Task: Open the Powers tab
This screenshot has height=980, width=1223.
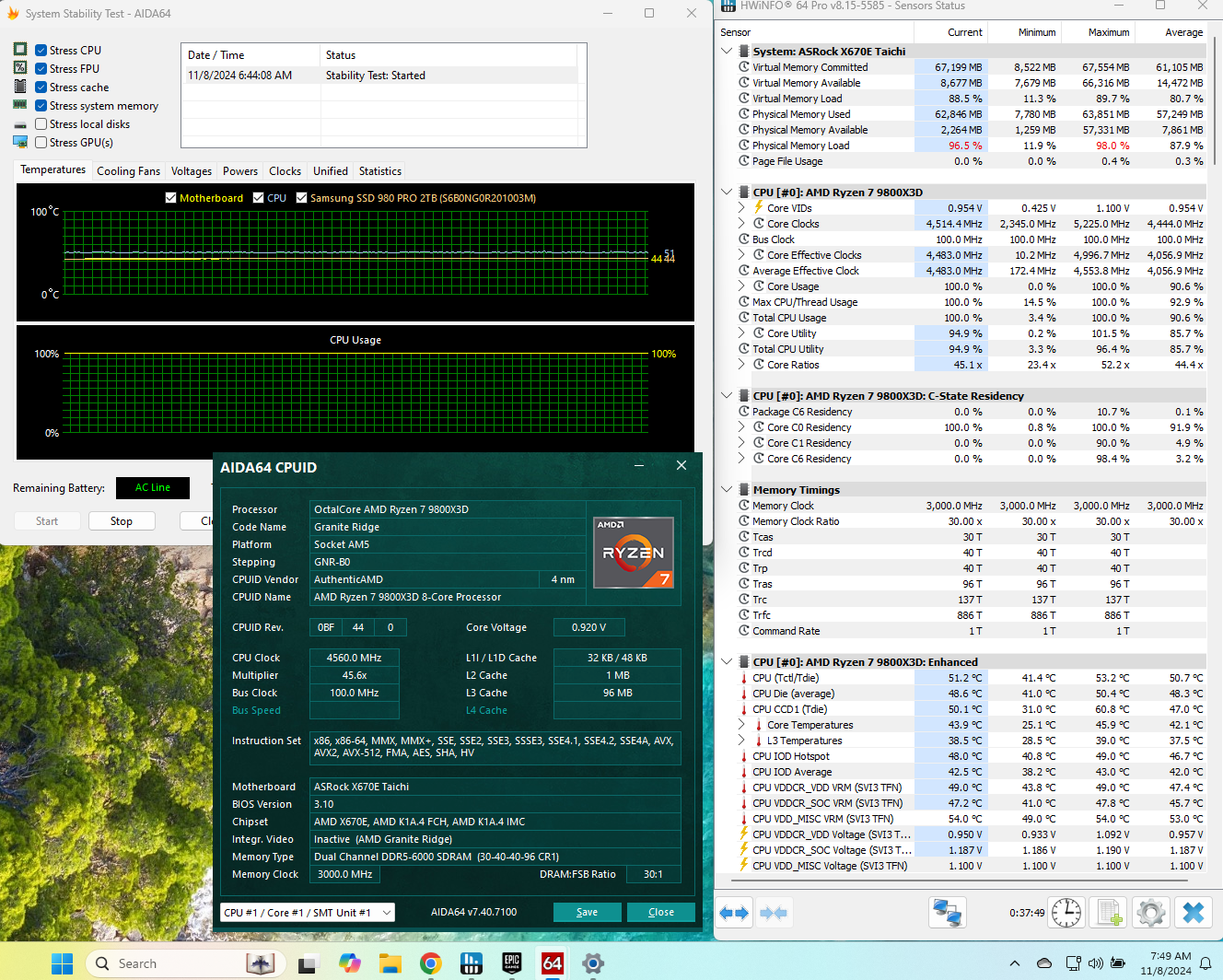Action: click(x=240, y=171)
